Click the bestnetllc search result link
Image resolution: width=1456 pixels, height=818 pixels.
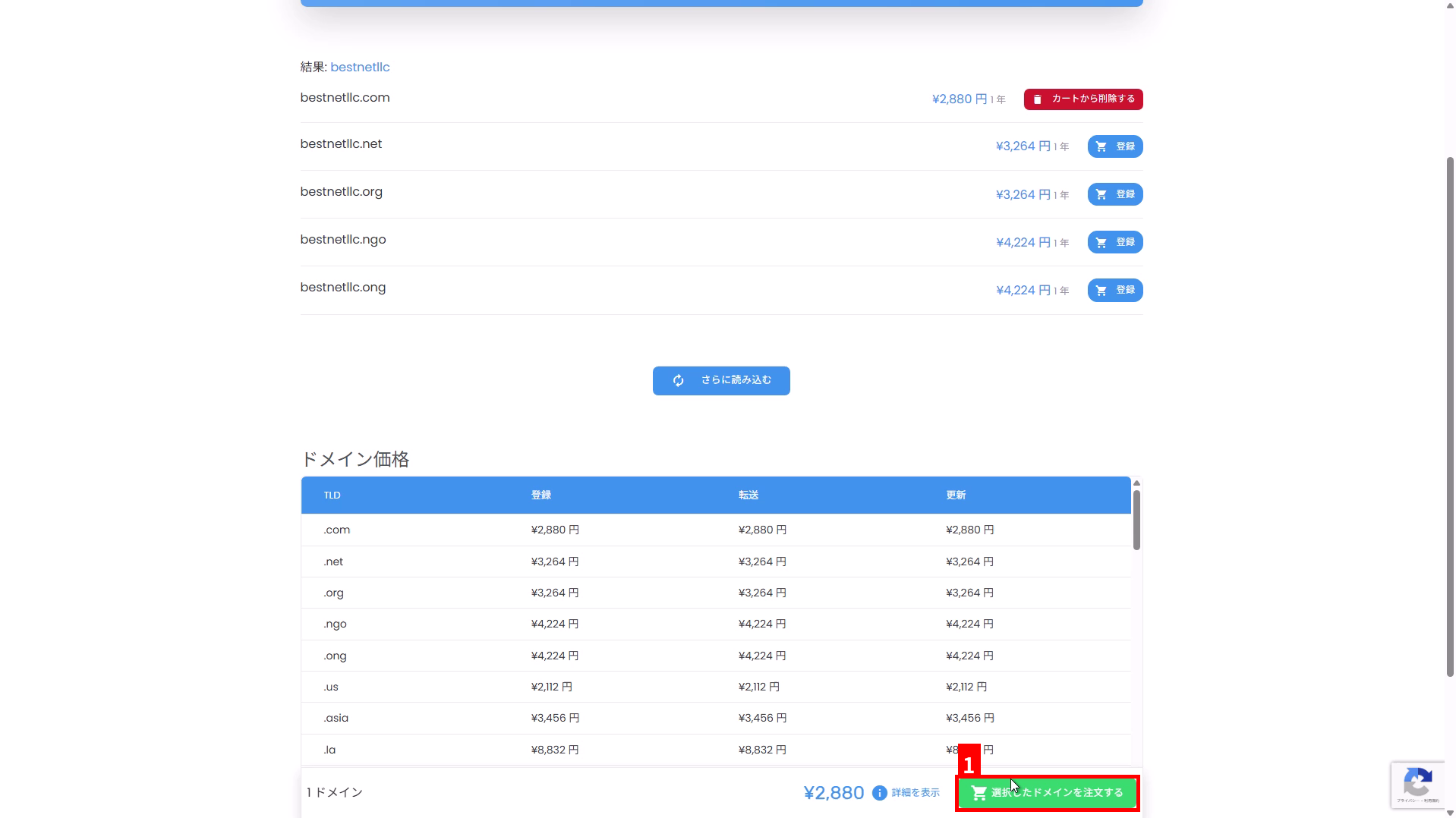[x=360, y=67]
